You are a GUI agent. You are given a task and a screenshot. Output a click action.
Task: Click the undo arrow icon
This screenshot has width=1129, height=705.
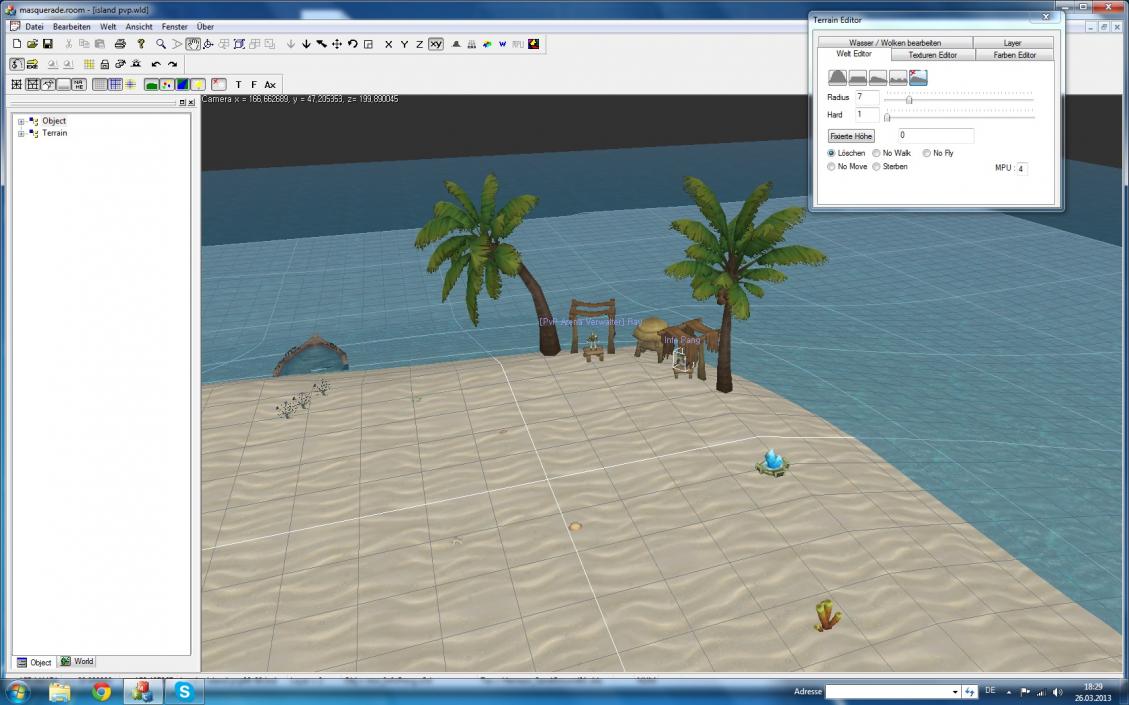(x=156, y=64)
